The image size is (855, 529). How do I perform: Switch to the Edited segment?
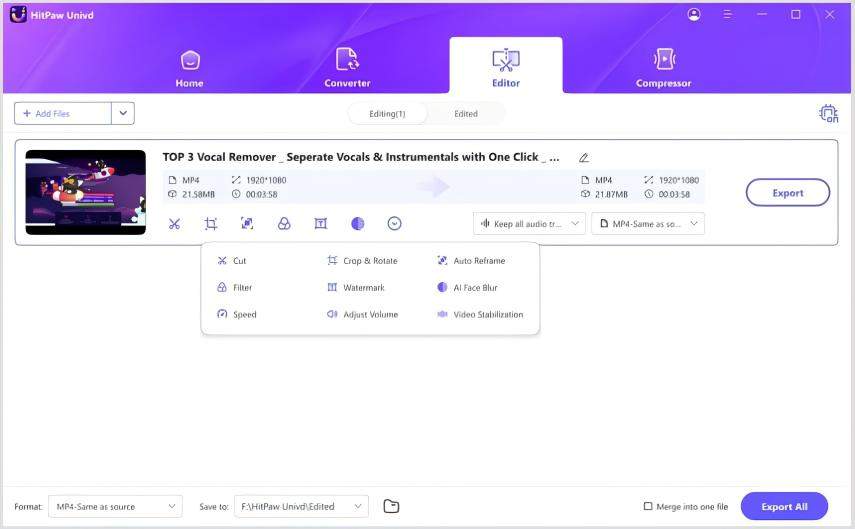465,114
